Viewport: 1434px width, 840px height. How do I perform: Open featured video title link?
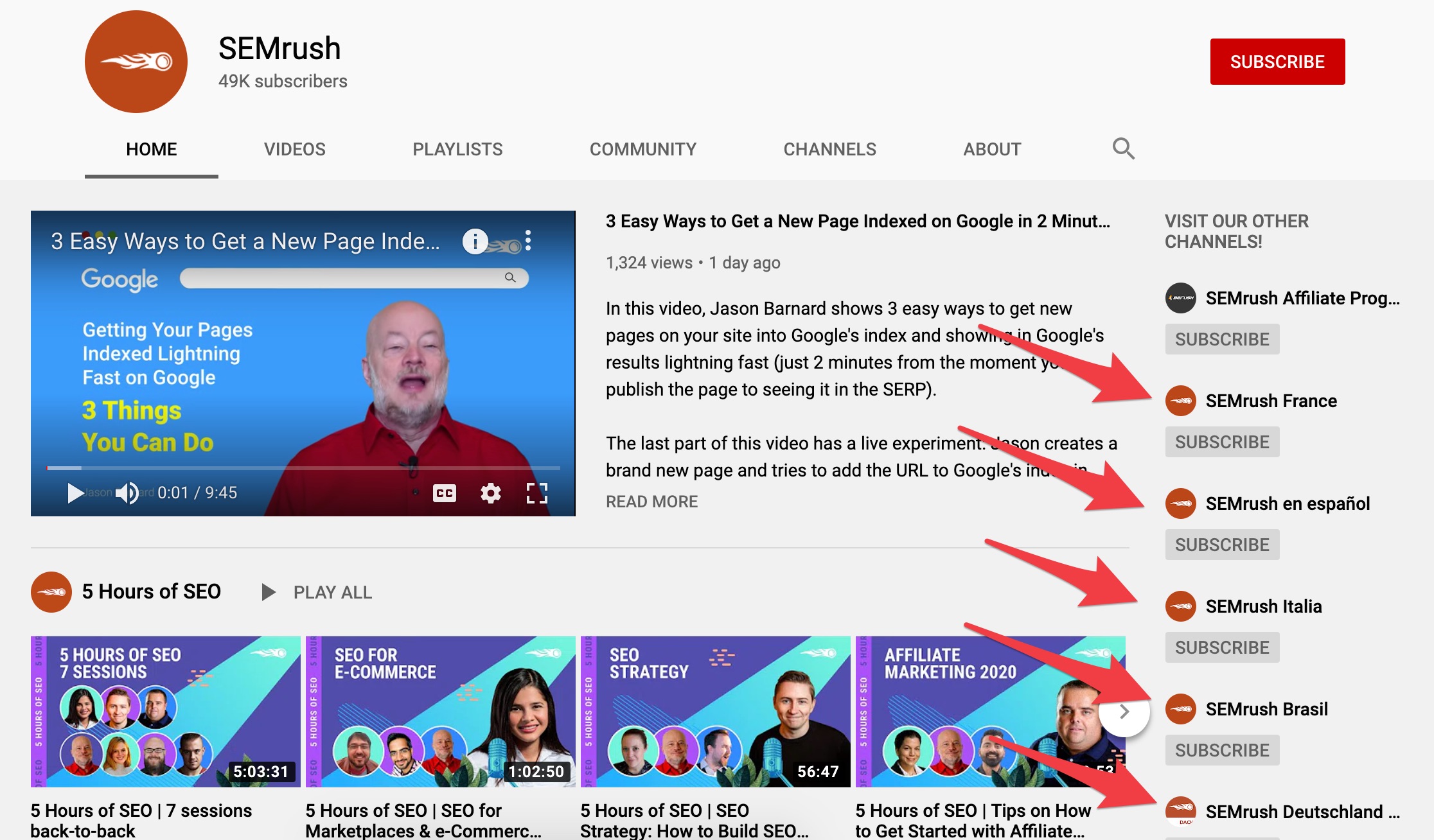coord(858,221)
